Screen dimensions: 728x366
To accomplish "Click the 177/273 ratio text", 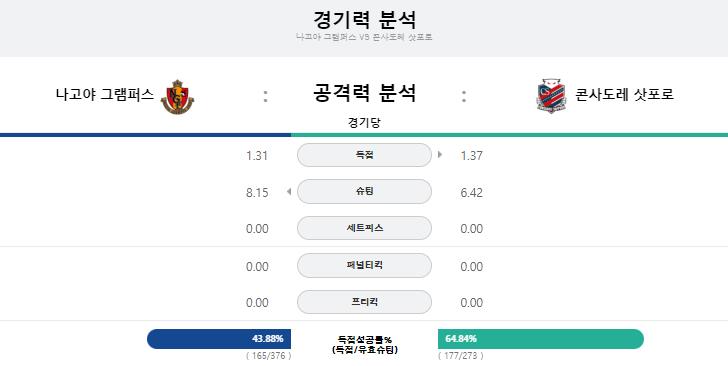I will (x=461, y=356).
